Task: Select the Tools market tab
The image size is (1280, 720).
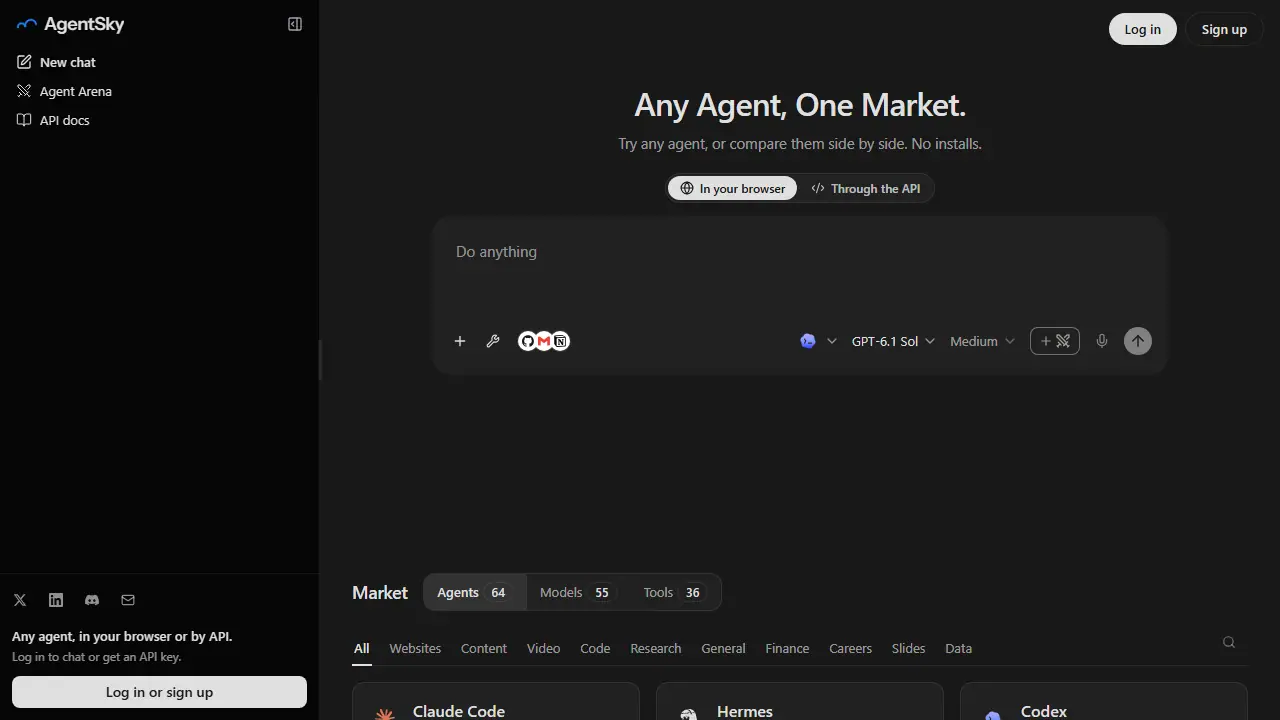Action: point(675,592)
